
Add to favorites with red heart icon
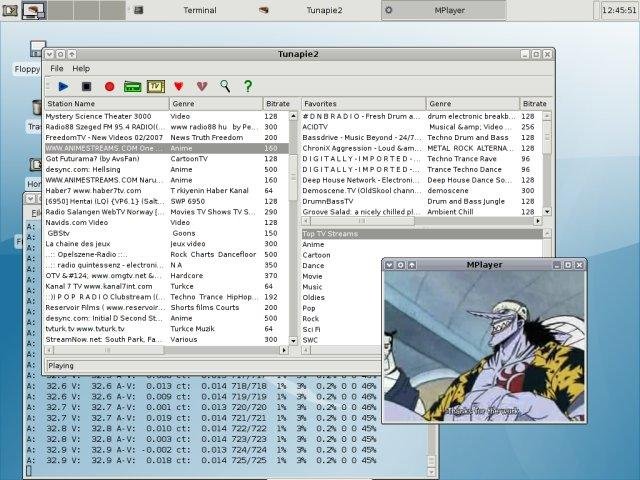179,87
